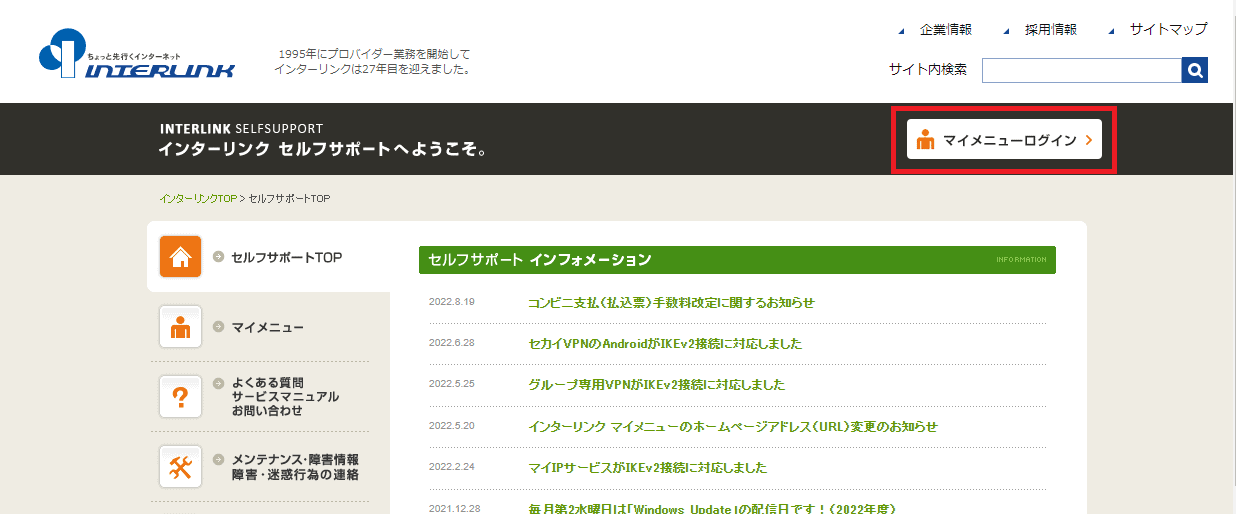Select よくある質問 サービスマニュアル sidebar item
Image resolution: width=1236 pixels, height=514 pixels.
pyautogui.click(x=285, y=396)
